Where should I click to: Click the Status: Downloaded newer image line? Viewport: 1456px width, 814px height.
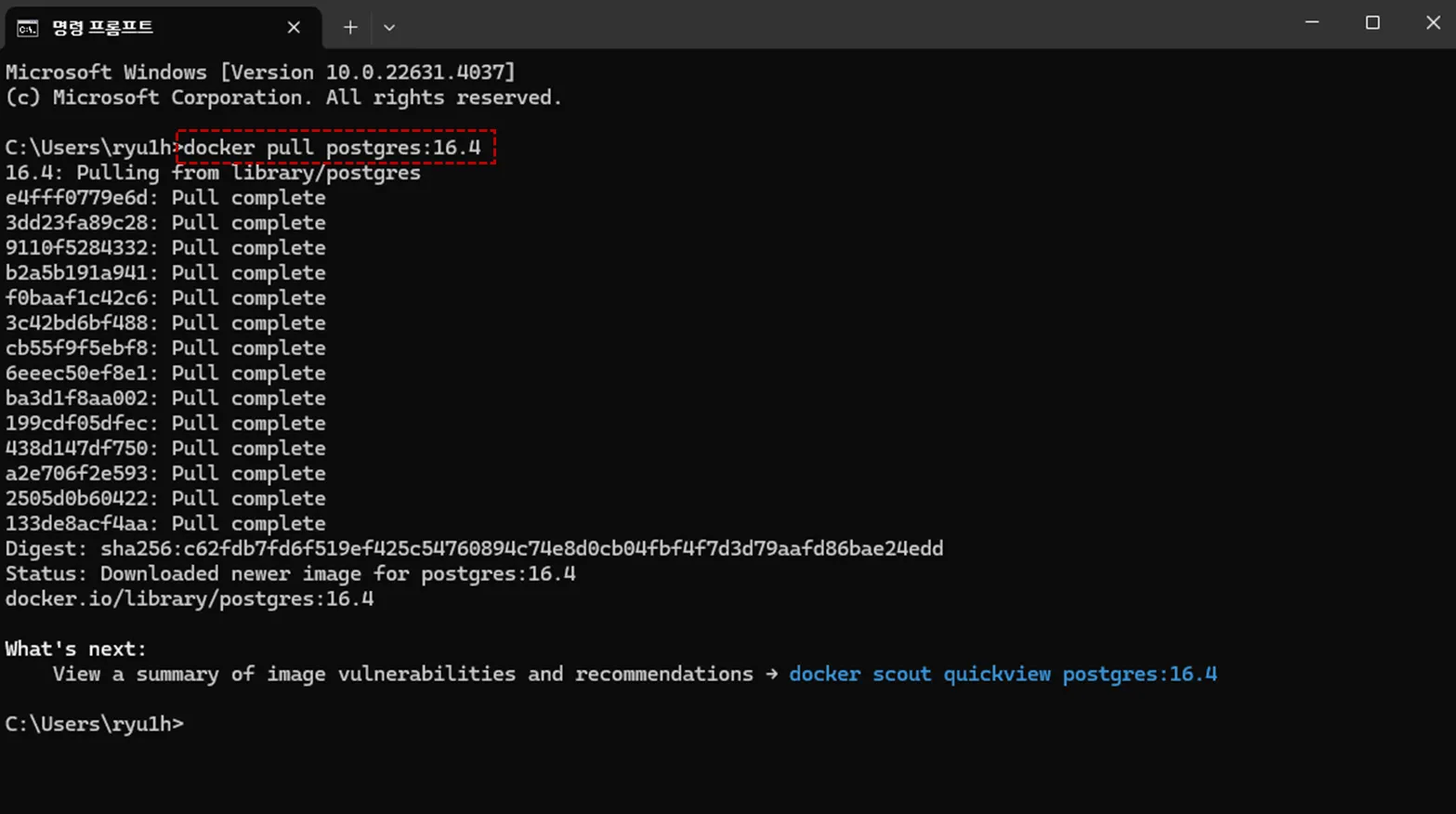tap(290, 574)
